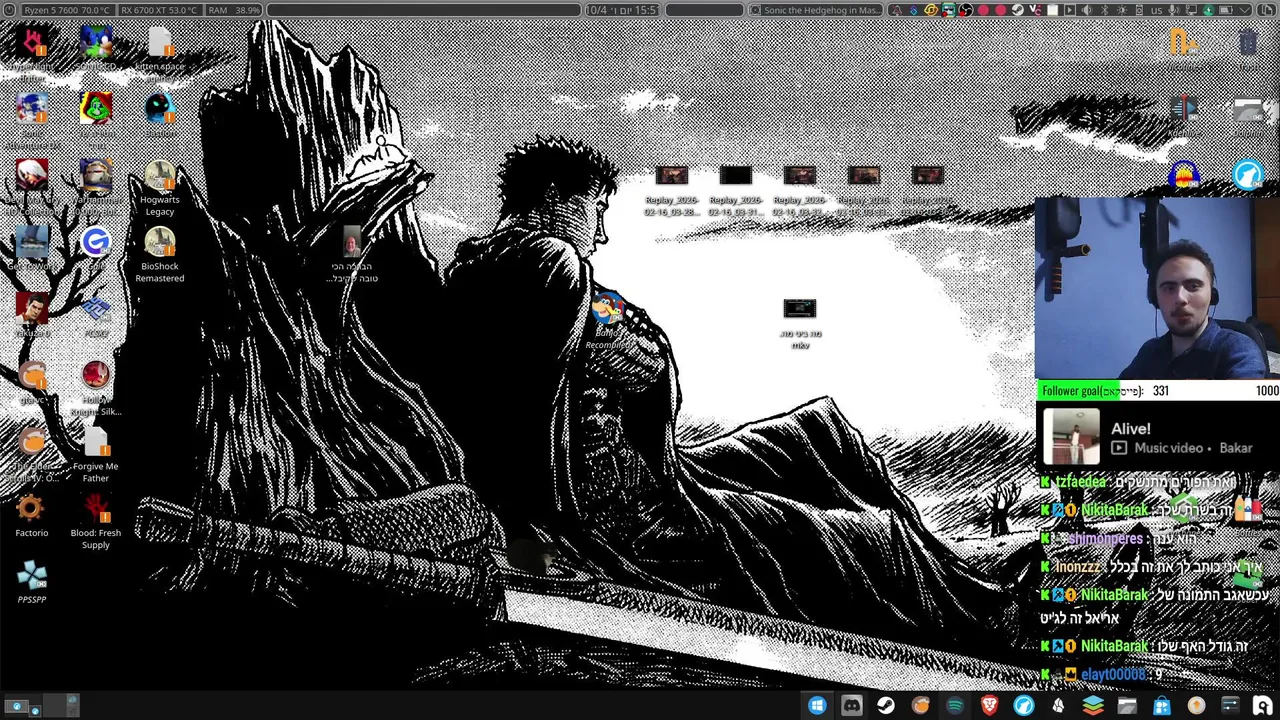Open the microphone tray icon
The width and height of the screenshot is (1280, 720).
(1173, 10)
